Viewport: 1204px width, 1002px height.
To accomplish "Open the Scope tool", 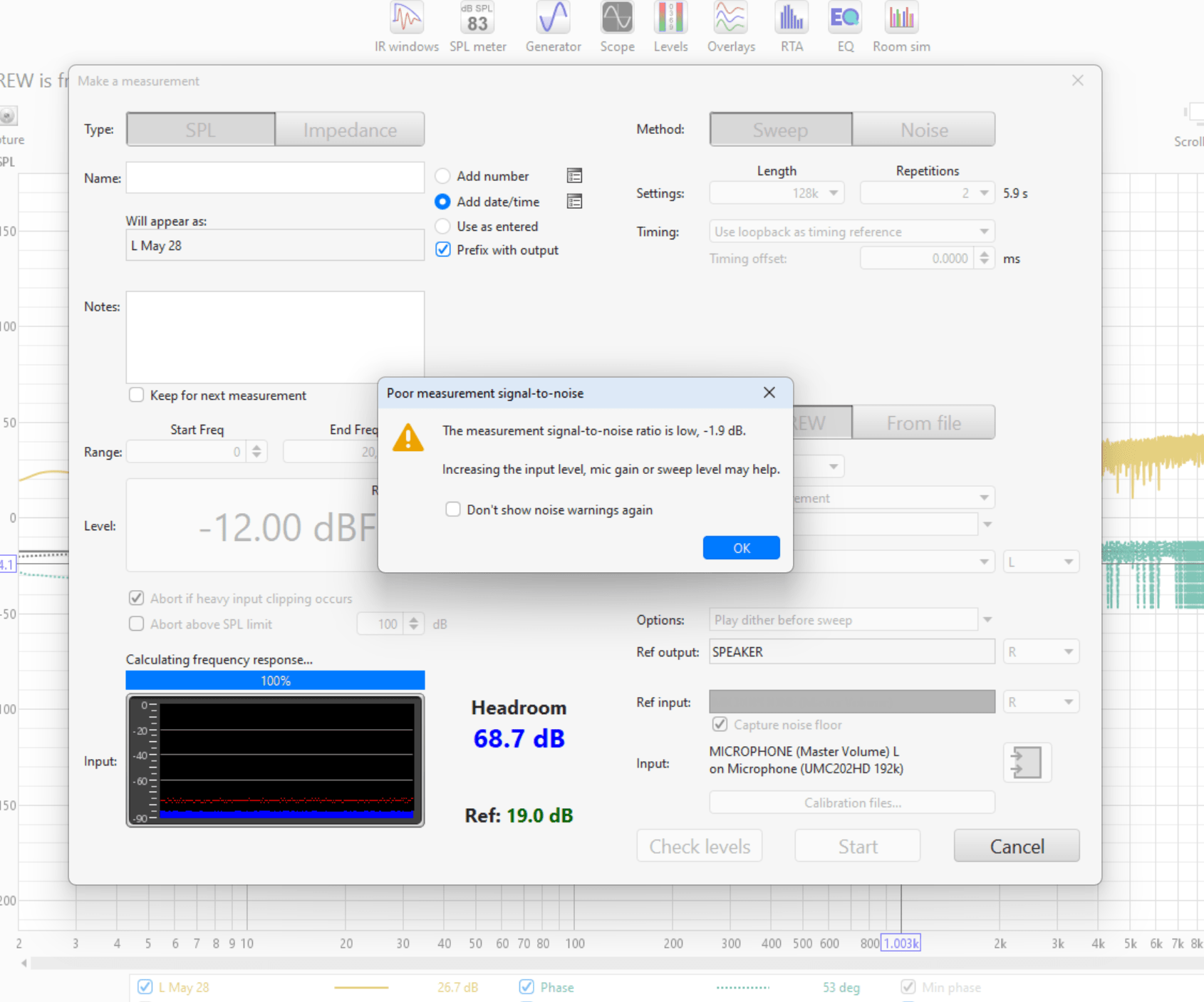I will [617, 27].
